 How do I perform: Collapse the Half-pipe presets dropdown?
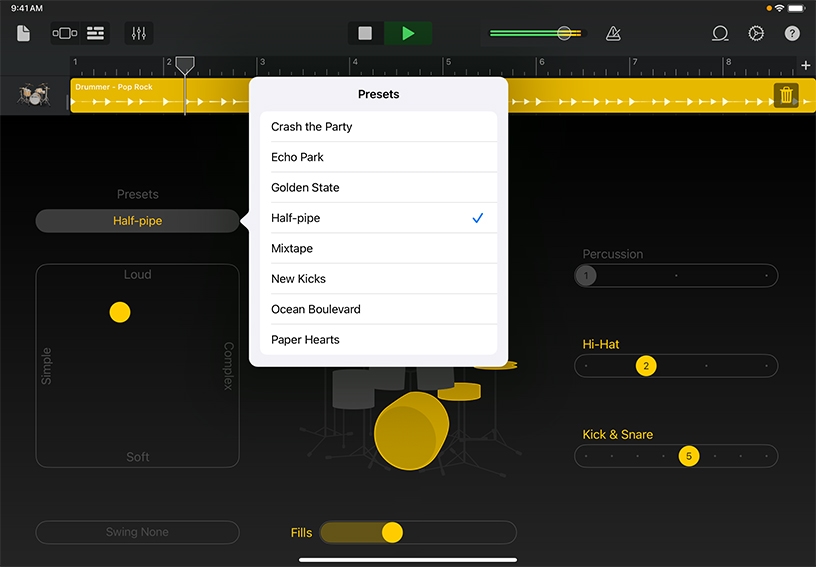click(x=137, y=221)
